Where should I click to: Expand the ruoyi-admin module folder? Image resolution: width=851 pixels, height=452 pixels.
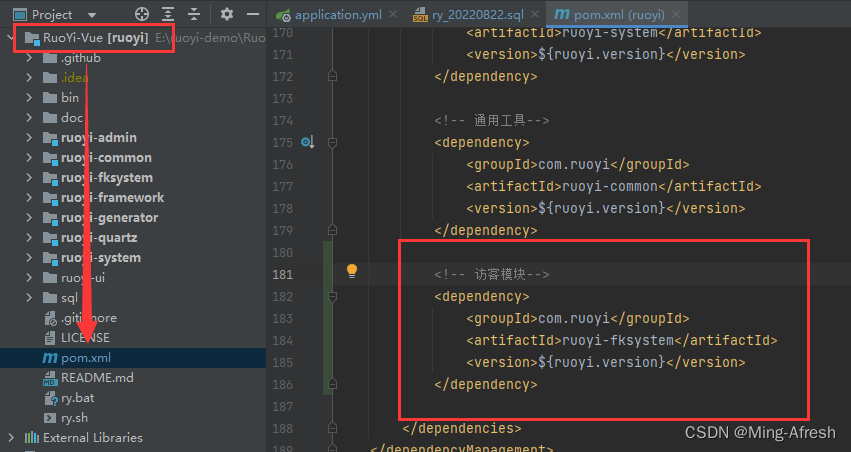pyautogui.click(x=30, y=138)
